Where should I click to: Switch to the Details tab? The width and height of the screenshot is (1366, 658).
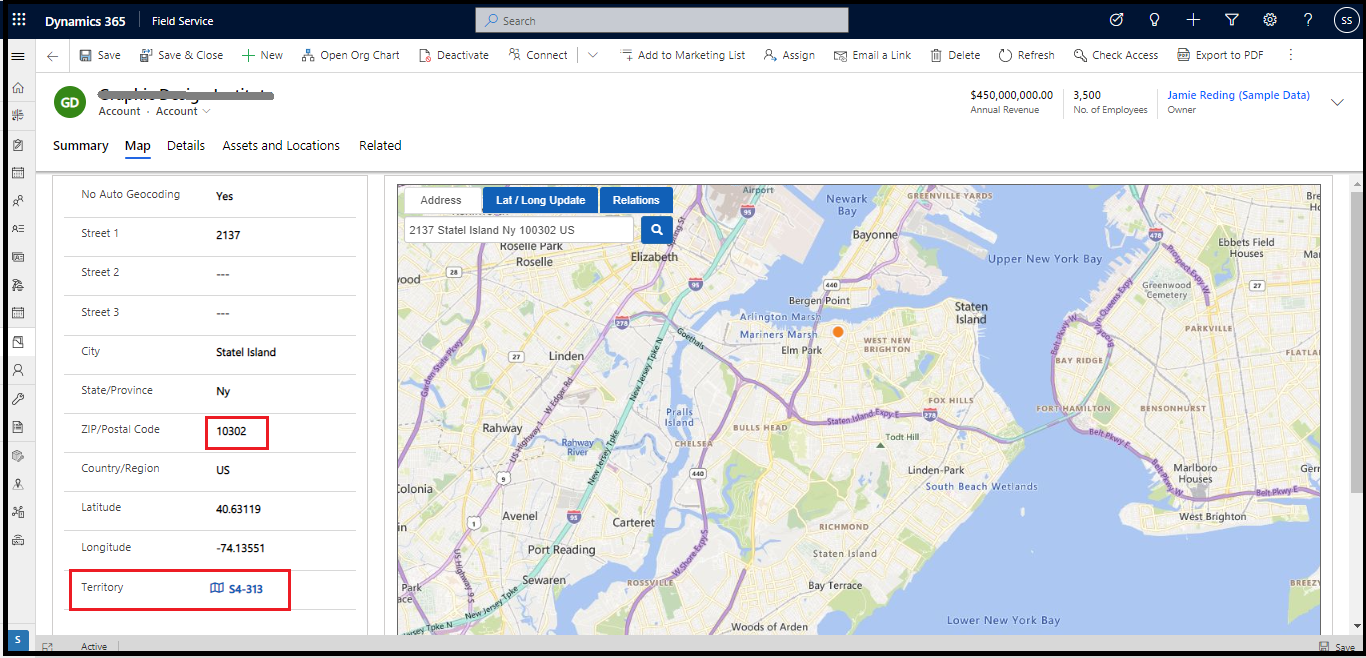[185, 145]
